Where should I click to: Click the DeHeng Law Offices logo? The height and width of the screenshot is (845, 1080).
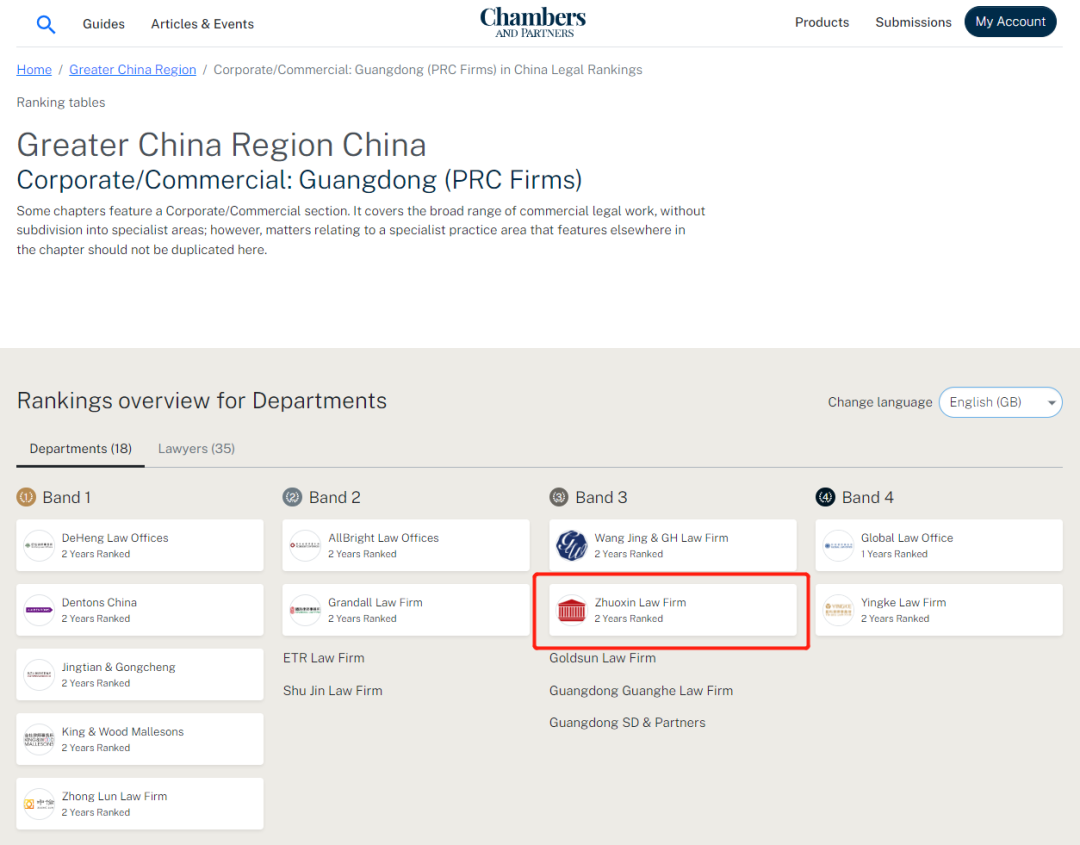tap(39, 545)
